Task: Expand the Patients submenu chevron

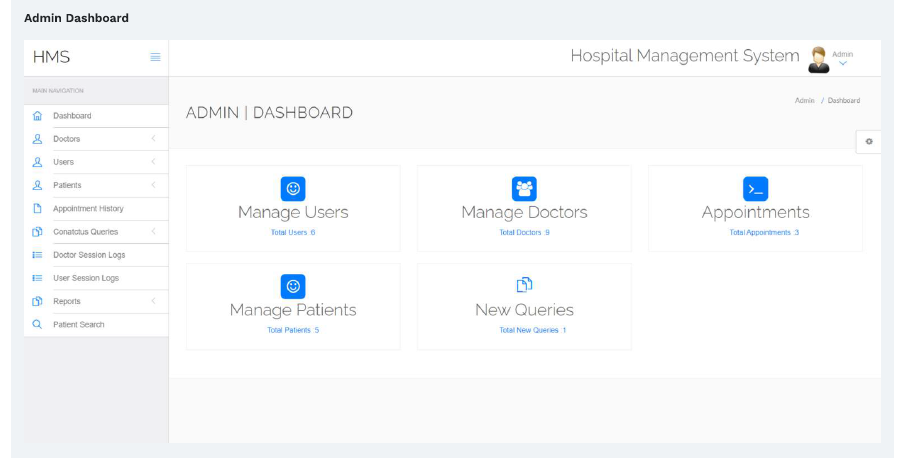Action: coord(153,185)
